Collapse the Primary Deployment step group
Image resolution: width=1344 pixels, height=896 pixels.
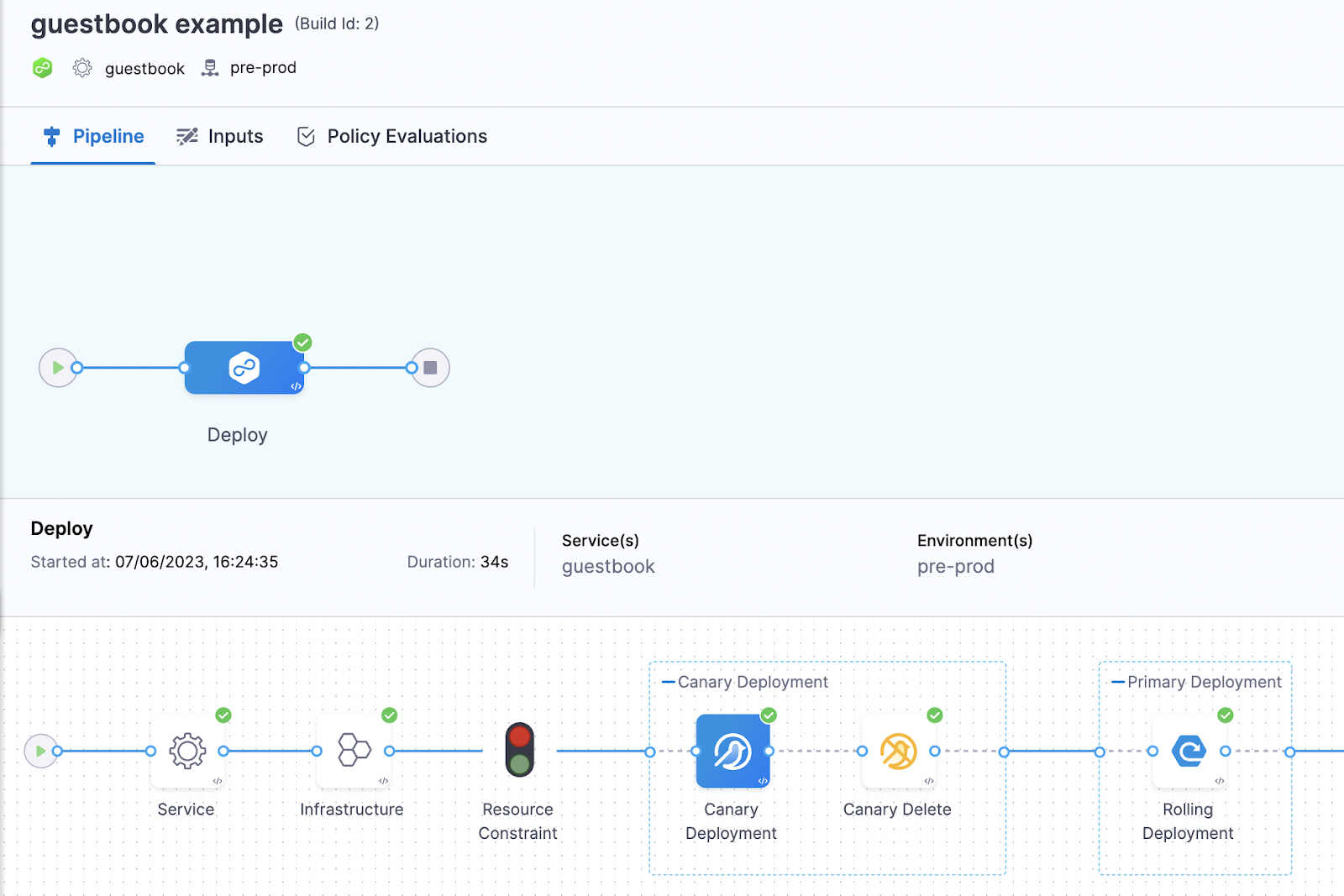coord(1117,682)
